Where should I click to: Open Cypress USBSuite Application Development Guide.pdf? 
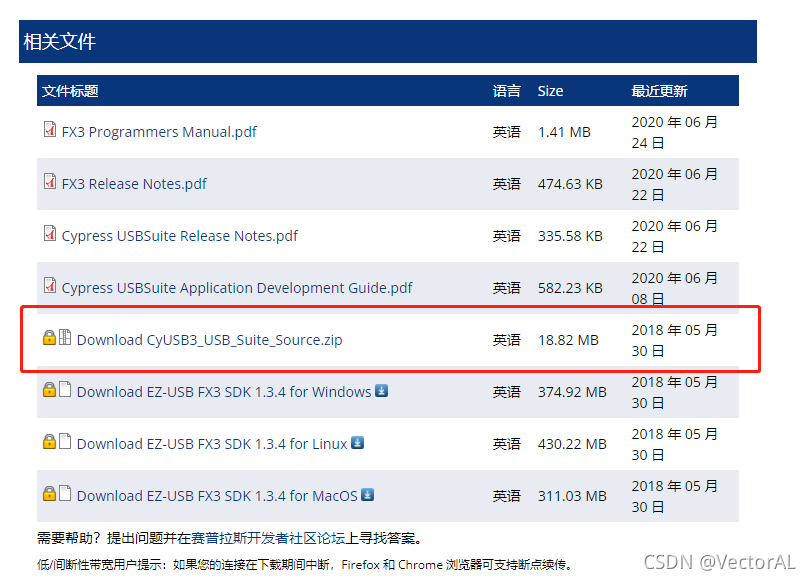237,288
